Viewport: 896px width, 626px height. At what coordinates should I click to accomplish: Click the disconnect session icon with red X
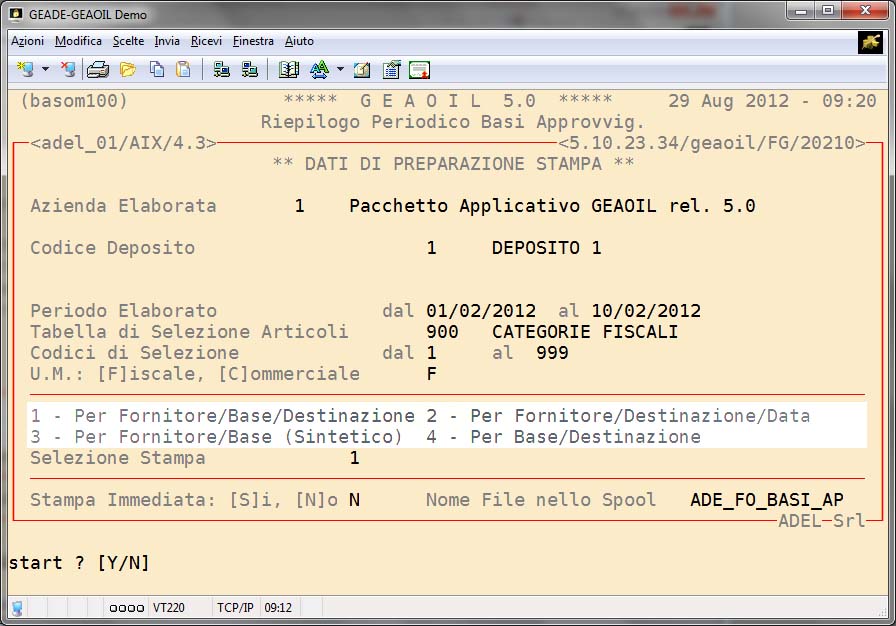[x=67, y=70]
